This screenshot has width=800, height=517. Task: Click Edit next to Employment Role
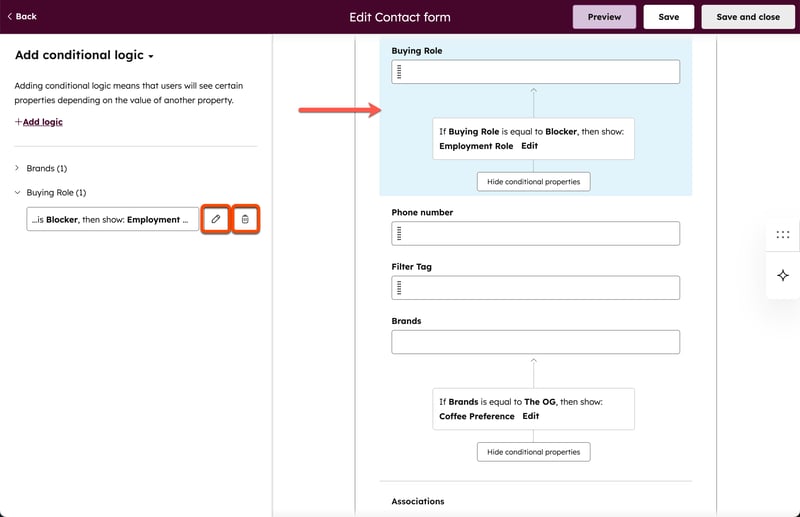click(529, 146)
